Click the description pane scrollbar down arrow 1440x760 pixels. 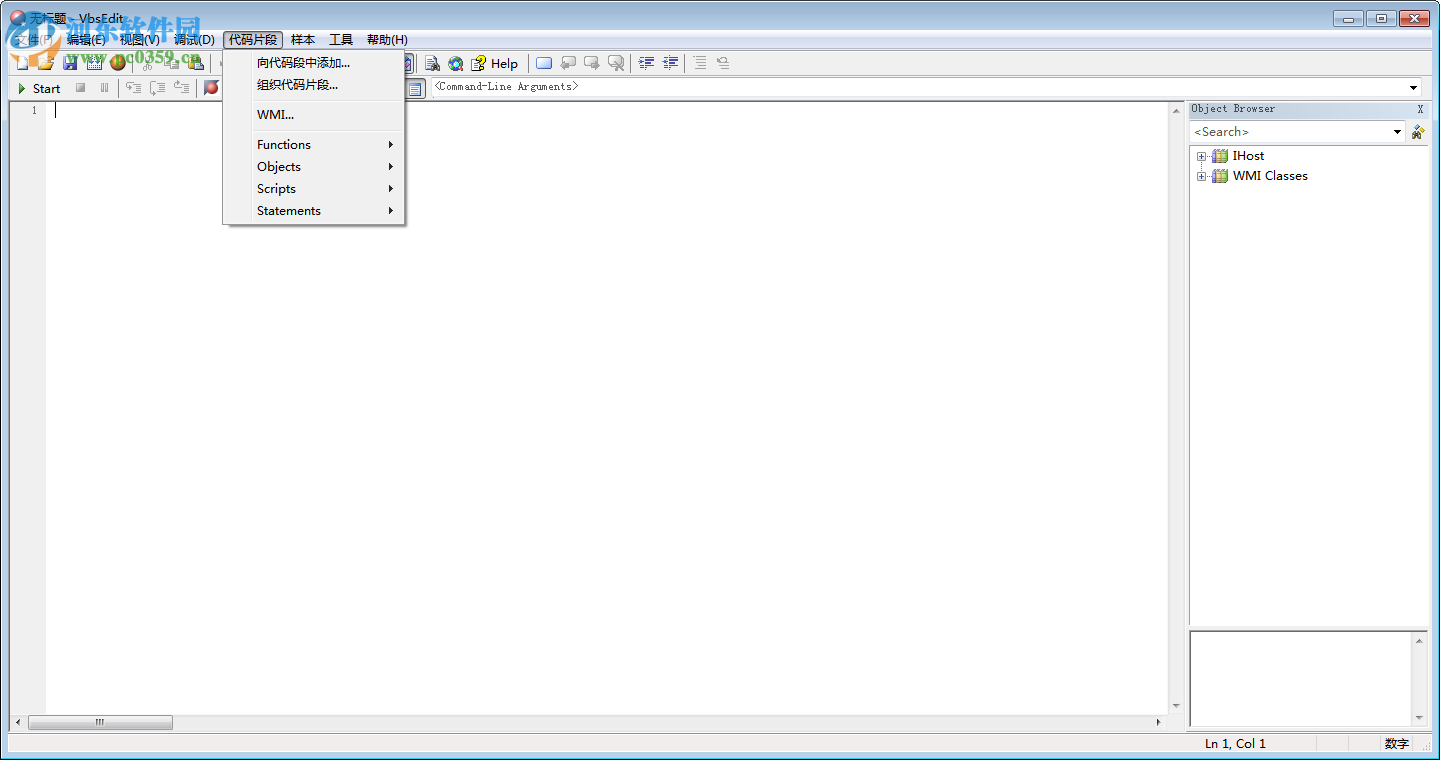1419,718
